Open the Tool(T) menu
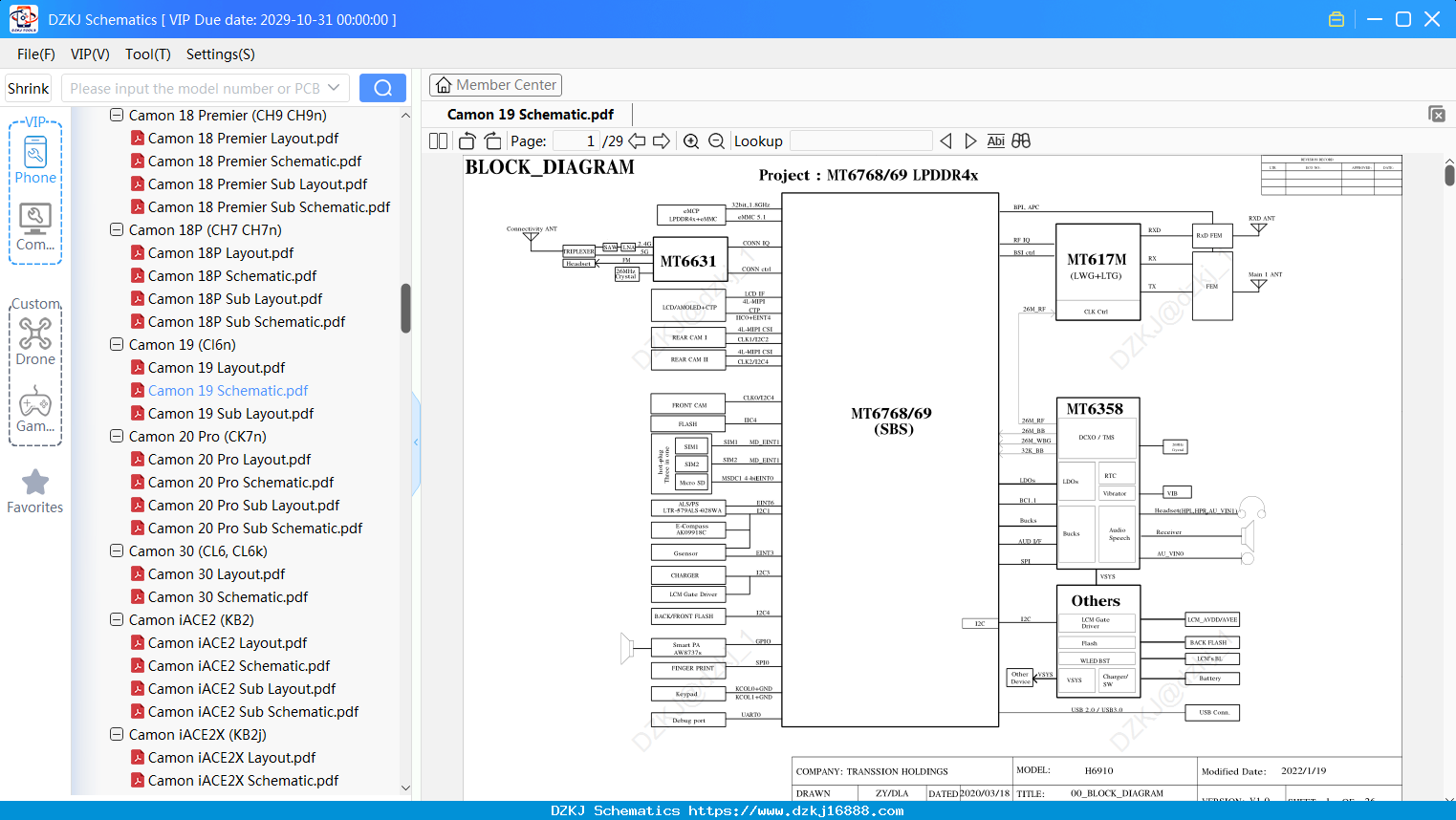 click(148, 54)
